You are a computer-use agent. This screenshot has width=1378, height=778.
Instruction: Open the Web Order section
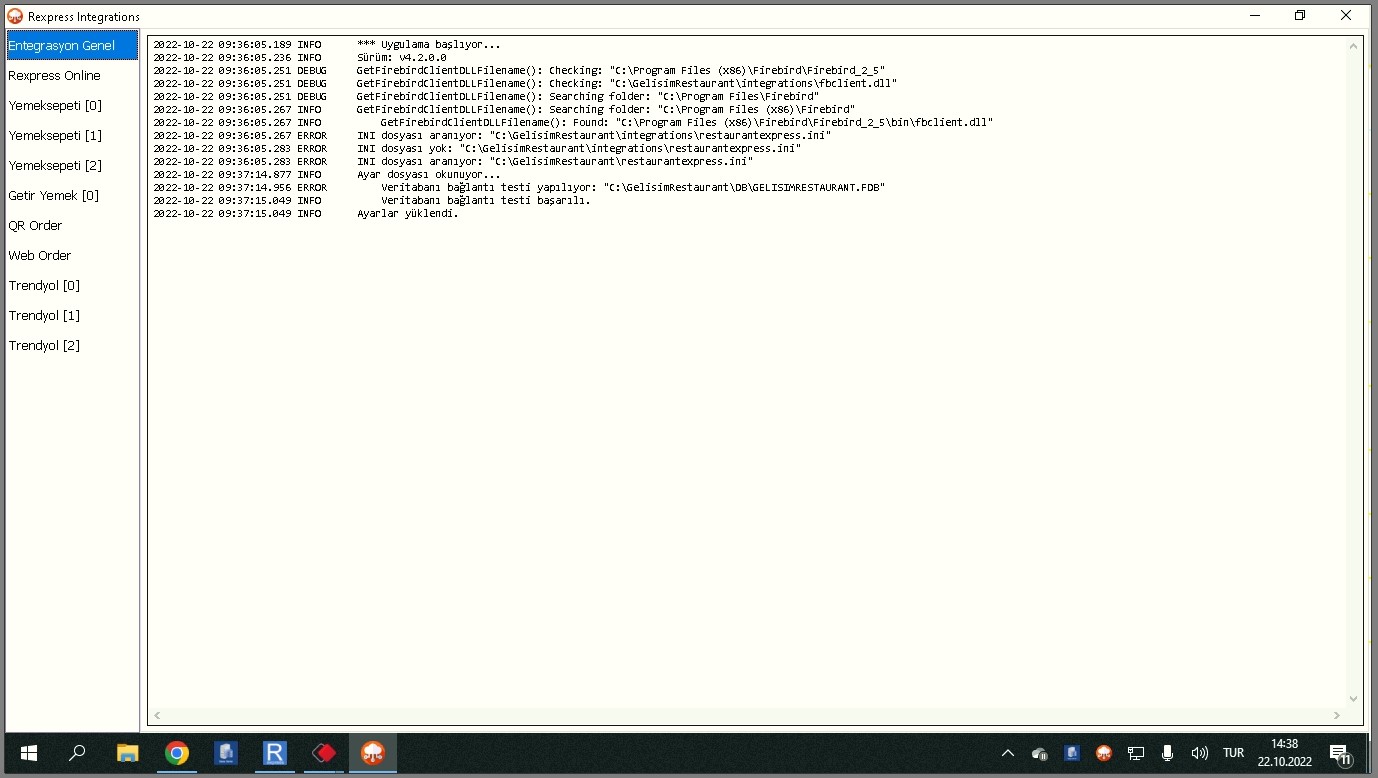click(x=72, y=255)
